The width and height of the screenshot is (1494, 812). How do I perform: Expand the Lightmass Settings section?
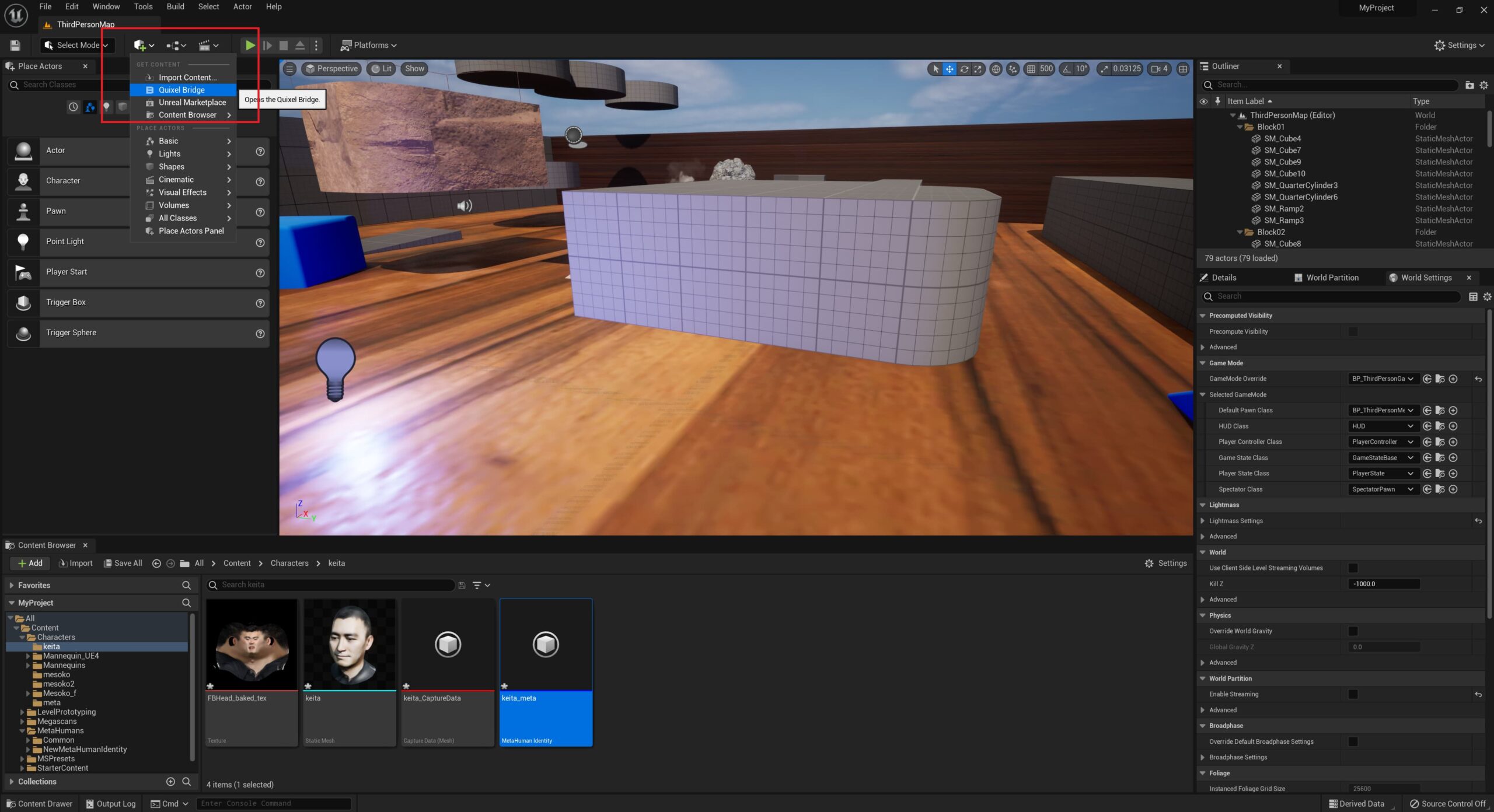pyautogui.click(x=1203, y=521)
